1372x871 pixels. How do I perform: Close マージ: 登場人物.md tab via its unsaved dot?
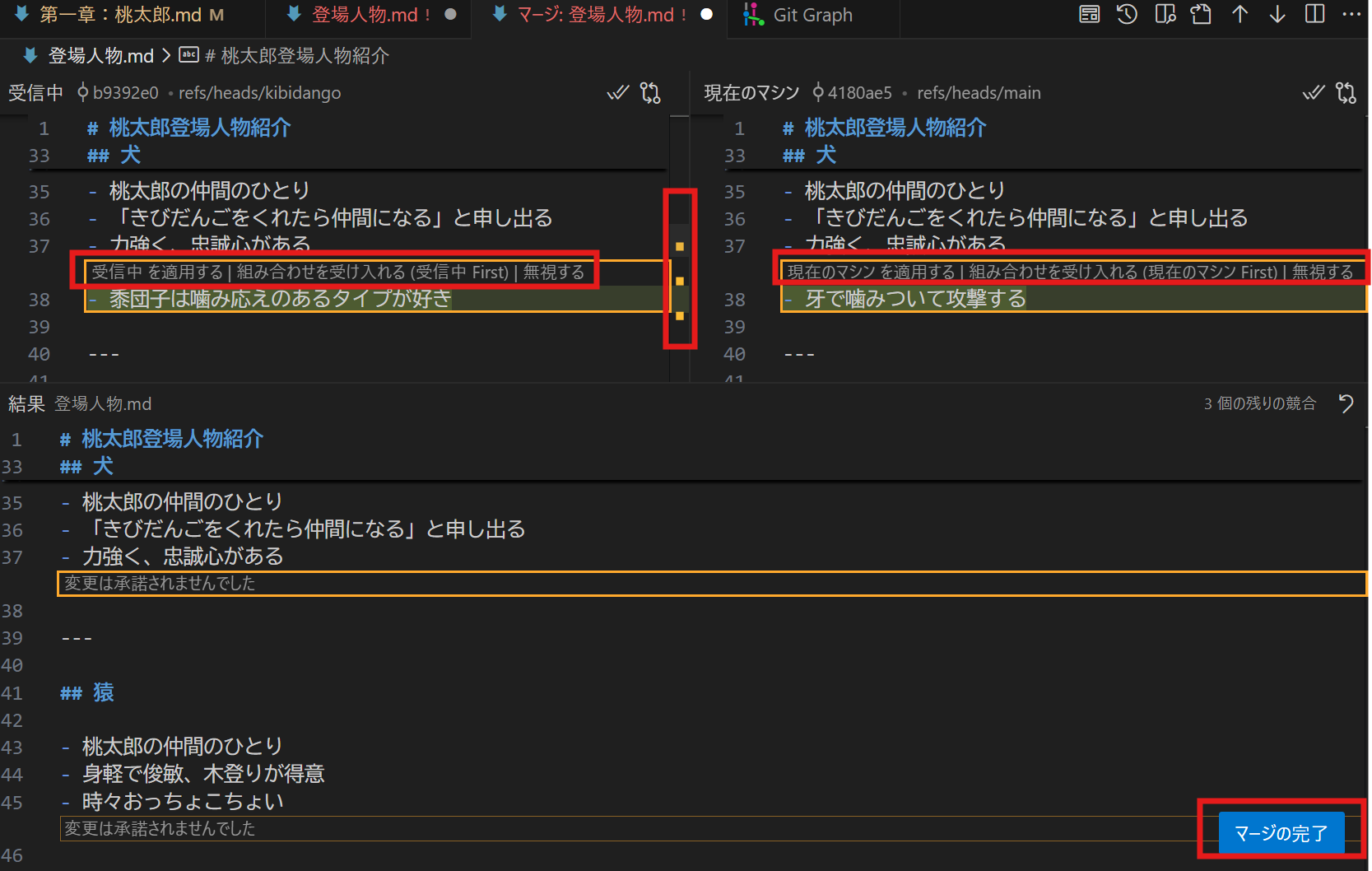pyautogui.click(x=706, y=15)
